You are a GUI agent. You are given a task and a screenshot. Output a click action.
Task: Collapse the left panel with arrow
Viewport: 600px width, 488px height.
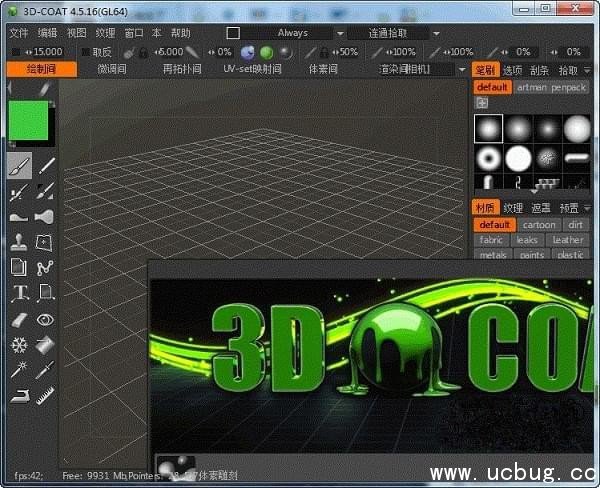10,88
